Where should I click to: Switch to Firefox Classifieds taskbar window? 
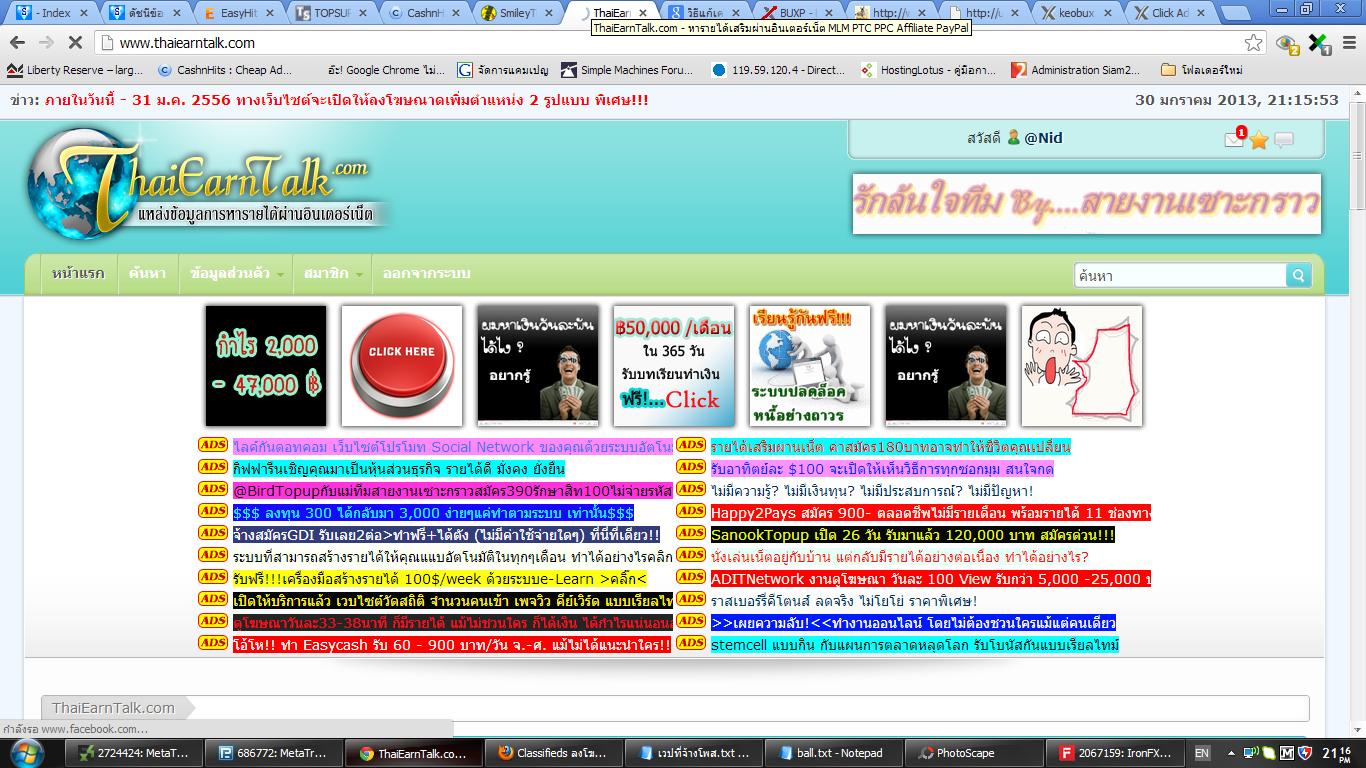coord(554,753)
